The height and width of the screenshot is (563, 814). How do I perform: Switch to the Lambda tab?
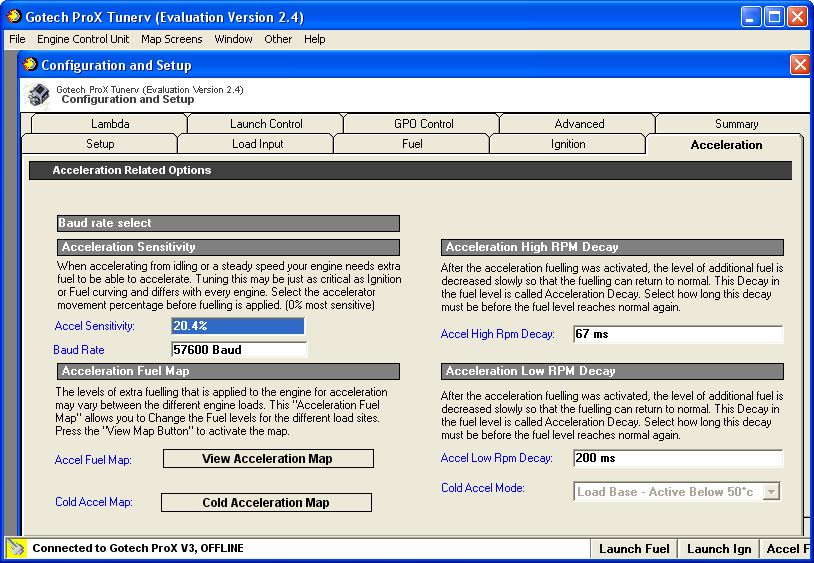(x=110, y=124)
